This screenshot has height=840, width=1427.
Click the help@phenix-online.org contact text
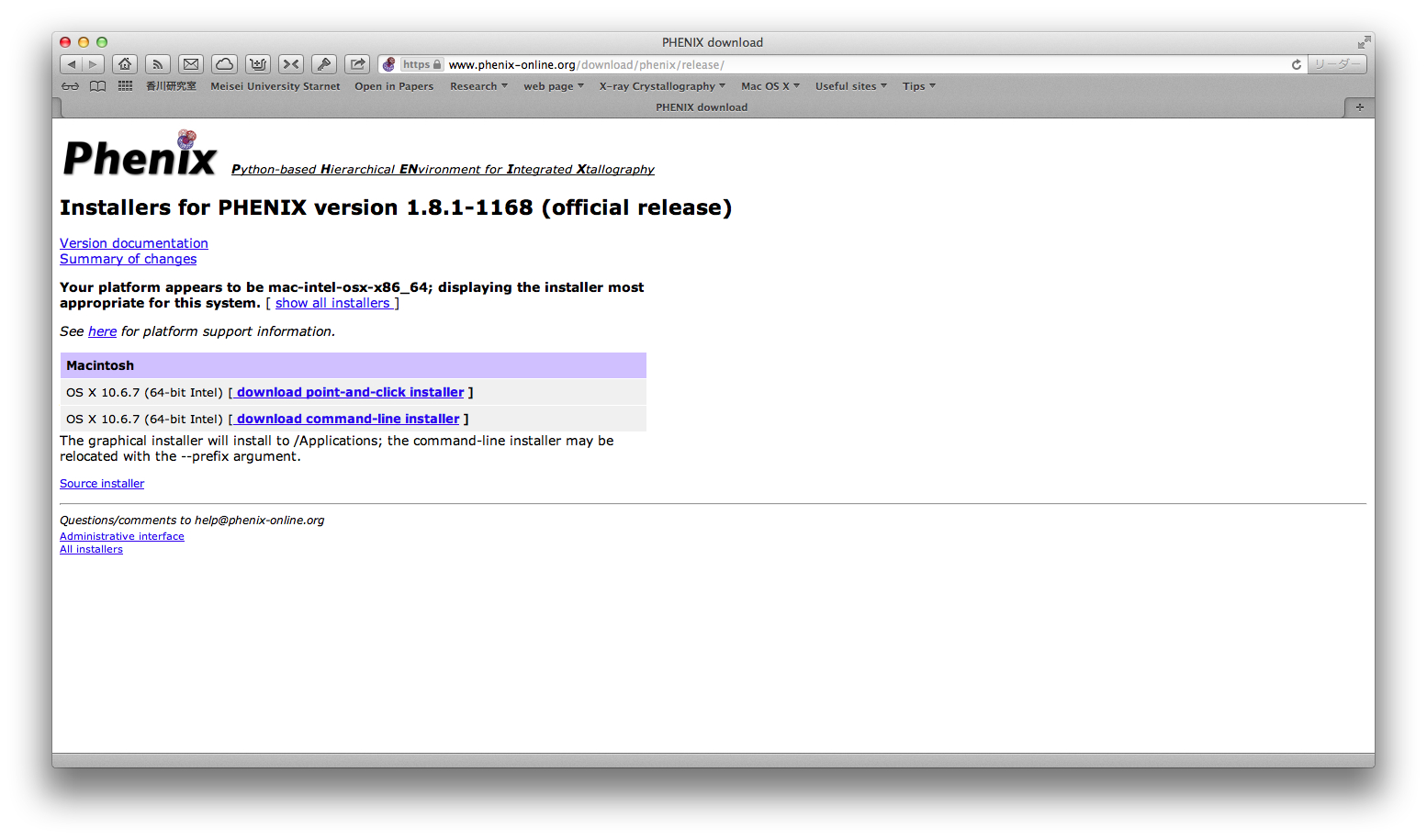(259, 520)
